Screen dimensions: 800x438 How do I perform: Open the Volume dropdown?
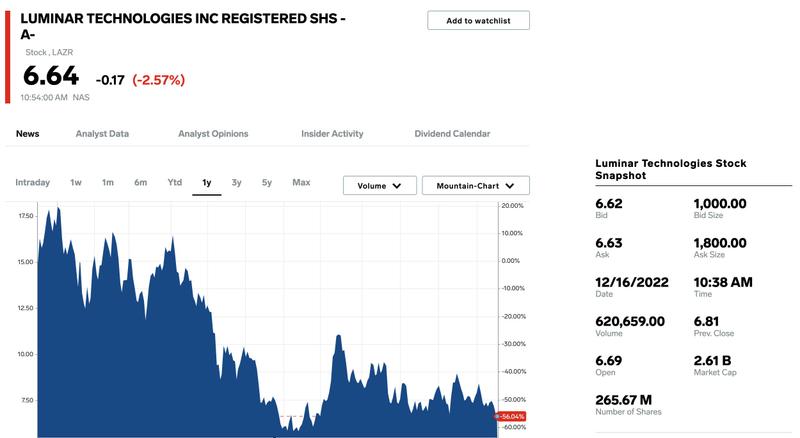(x=380, y=186)
